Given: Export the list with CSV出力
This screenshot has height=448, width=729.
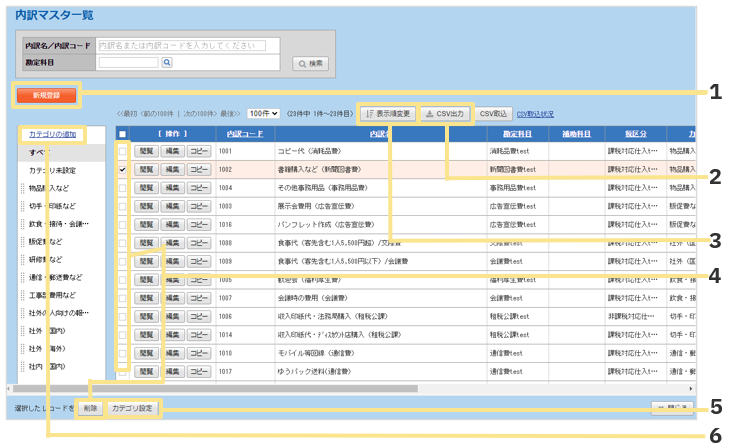Looking at the screenshot, I should 444,114.
